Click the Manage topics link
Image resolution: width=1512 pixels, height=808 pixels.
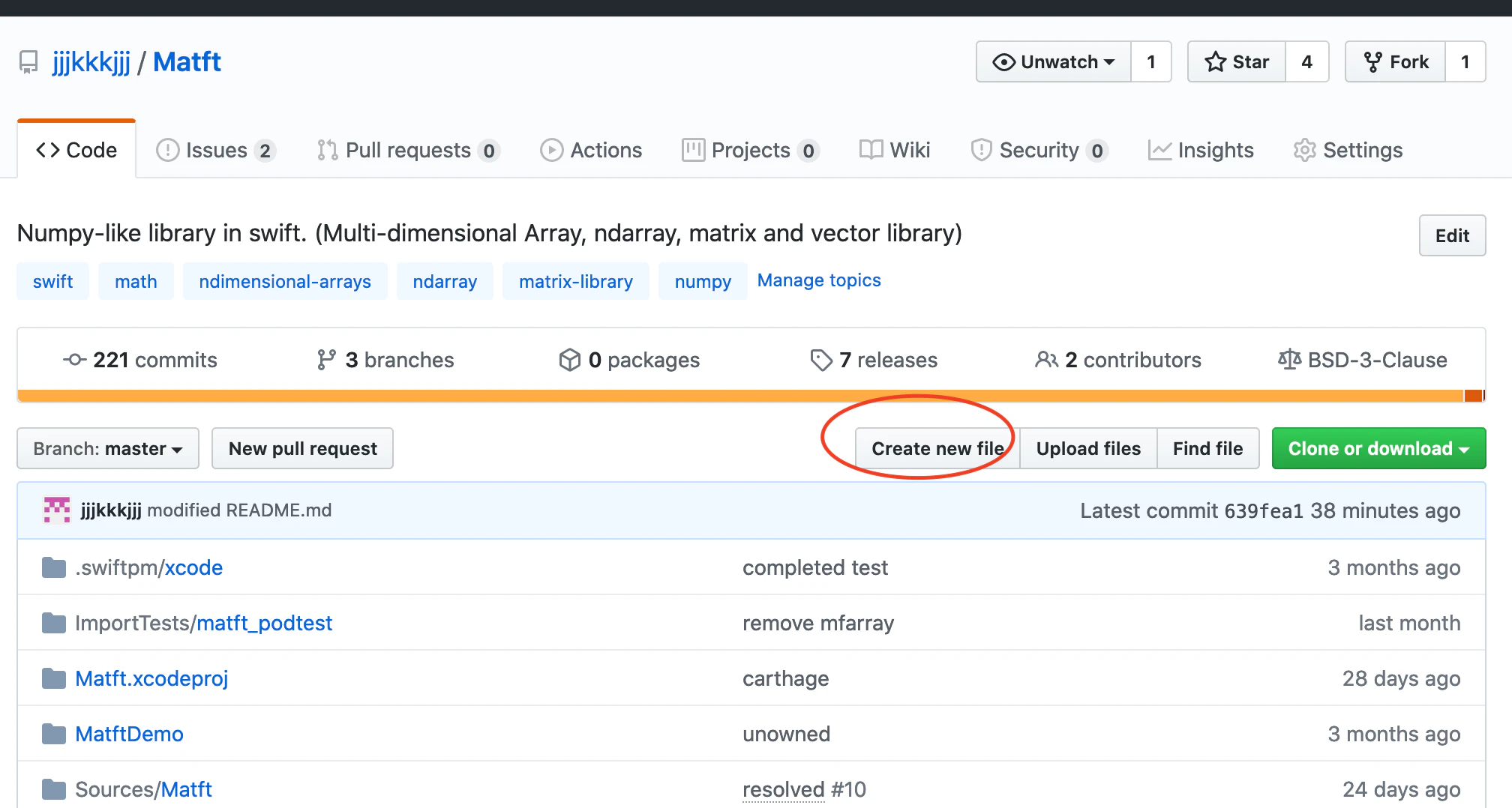[x=819, y=280]
